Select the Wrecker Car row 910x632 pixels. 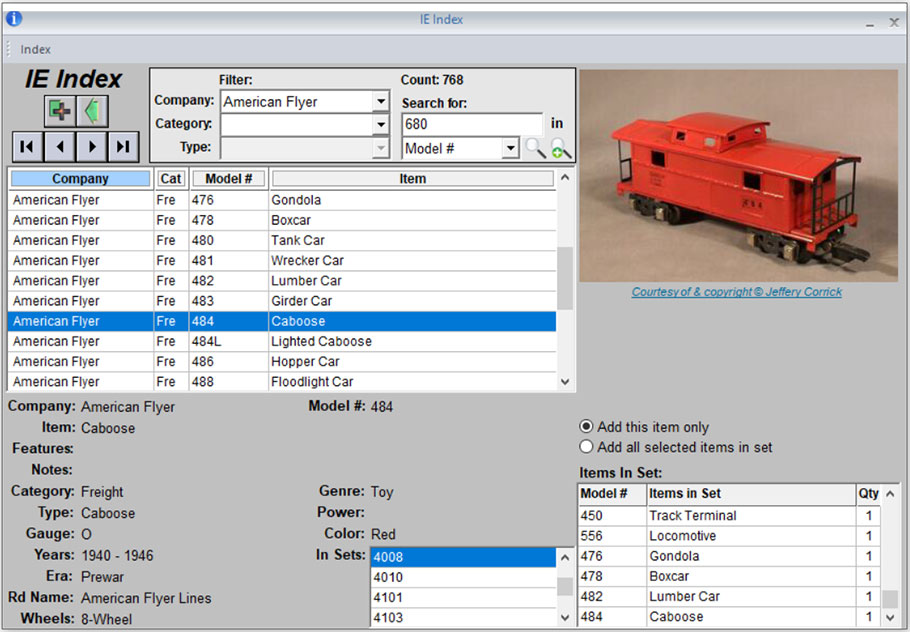click(282, 261)
